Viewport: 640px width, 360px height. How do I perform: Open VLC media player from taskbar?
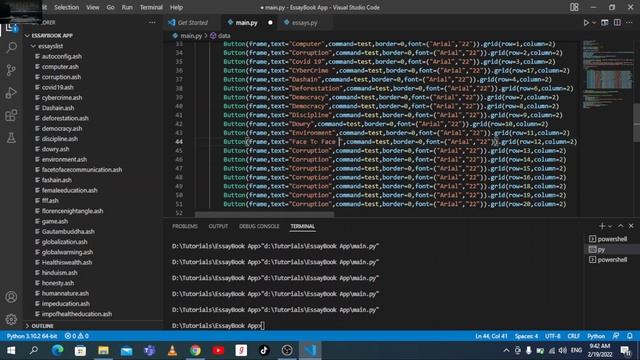pyautogui.click(x=172, y=350)
